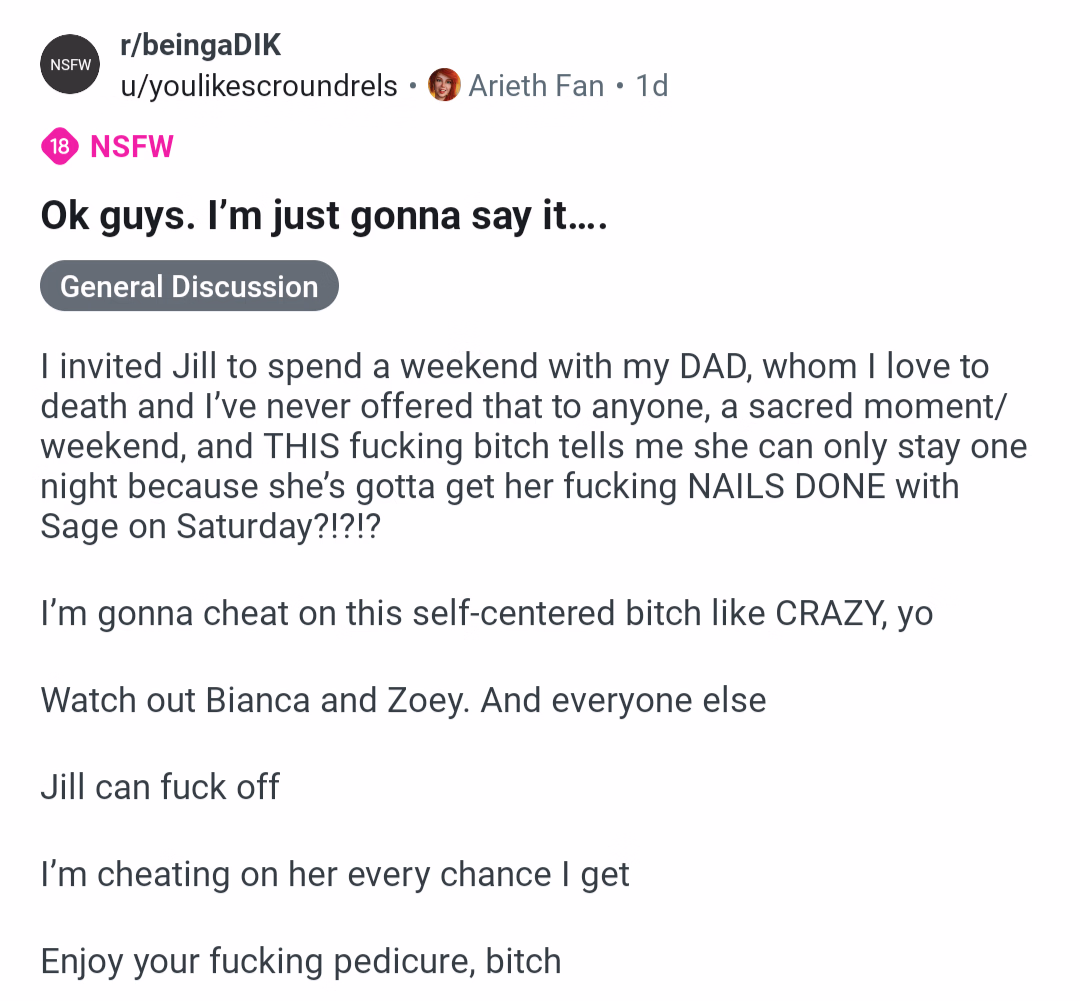Click the line ending 'every chance I get'
This screenshot has width=1080, height=1001.
(x=335, y=874)
